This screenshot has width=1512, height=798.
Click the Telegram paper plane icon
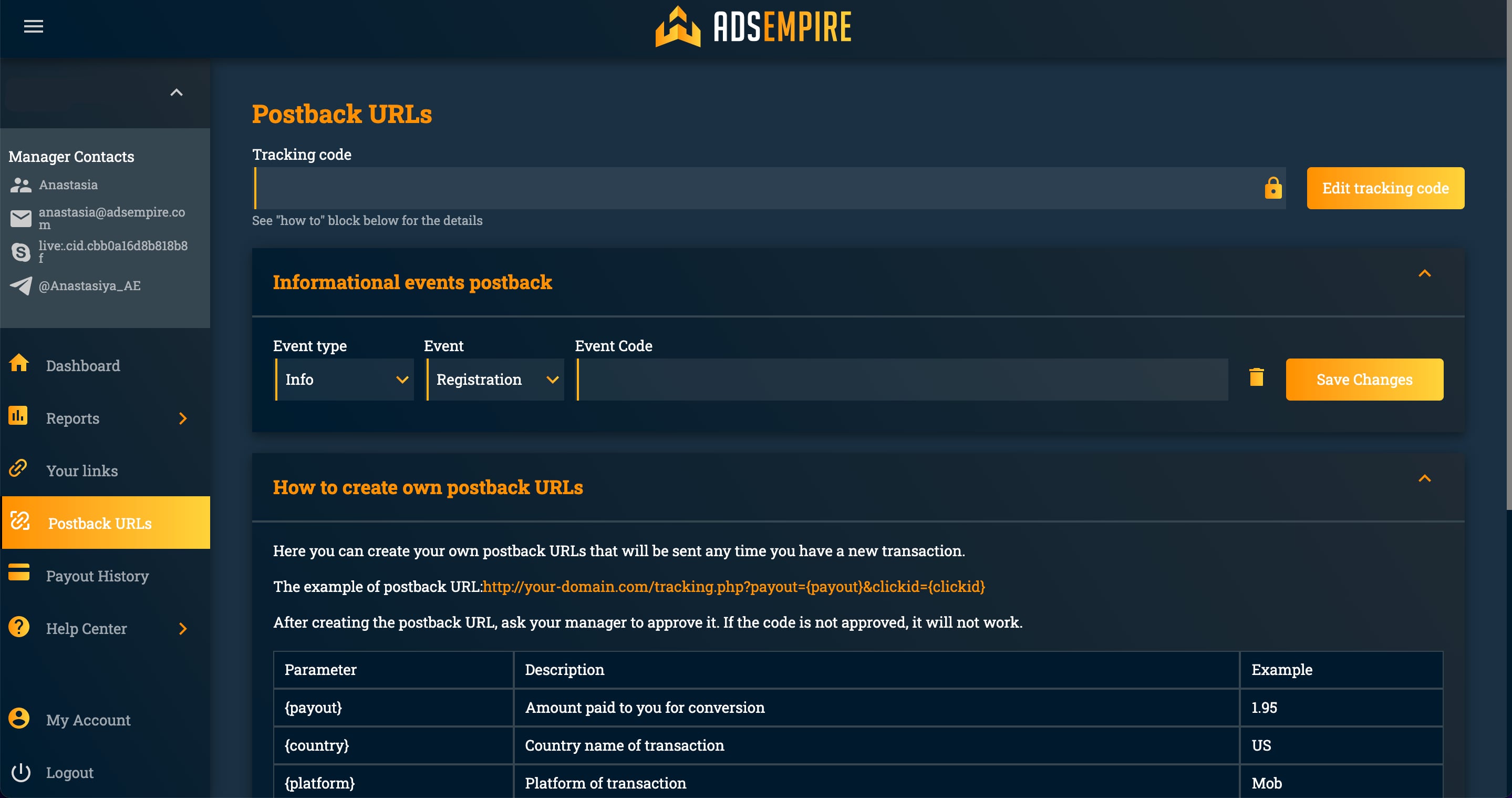click(20, 286)
